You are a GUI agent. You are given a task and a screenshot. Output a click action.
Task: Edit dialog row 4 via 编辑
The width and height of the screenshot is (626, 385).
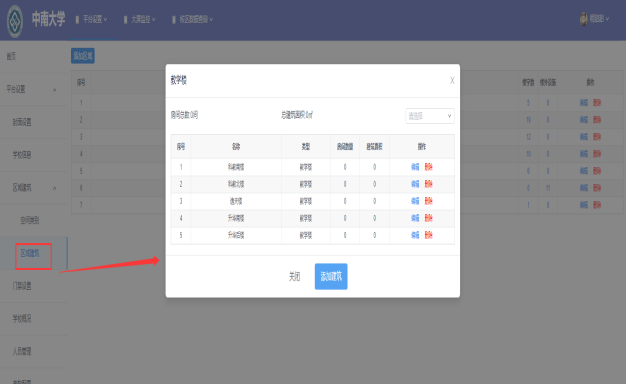pos(415,218)
